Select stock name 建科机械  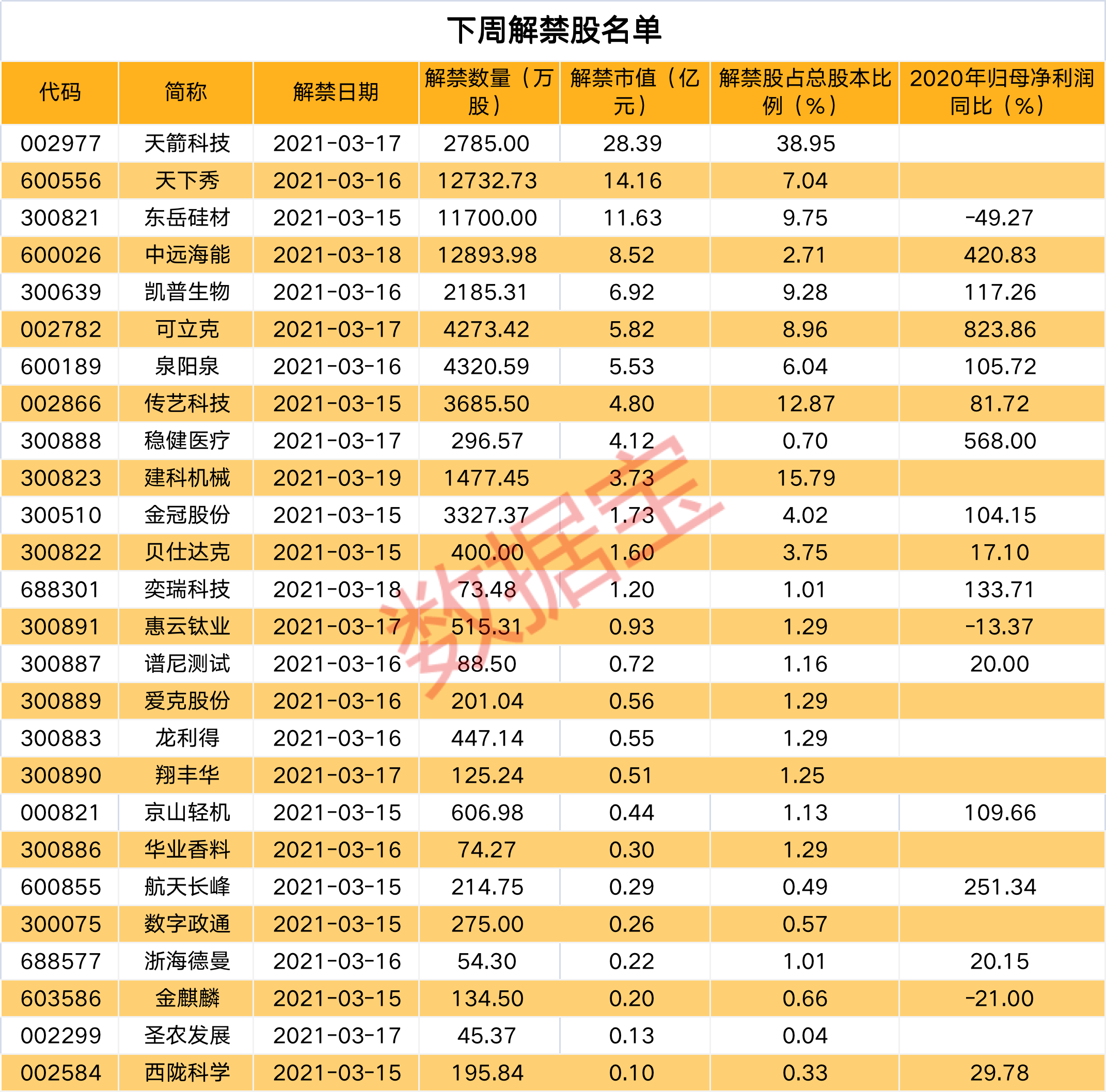click(x=186, y=478)
